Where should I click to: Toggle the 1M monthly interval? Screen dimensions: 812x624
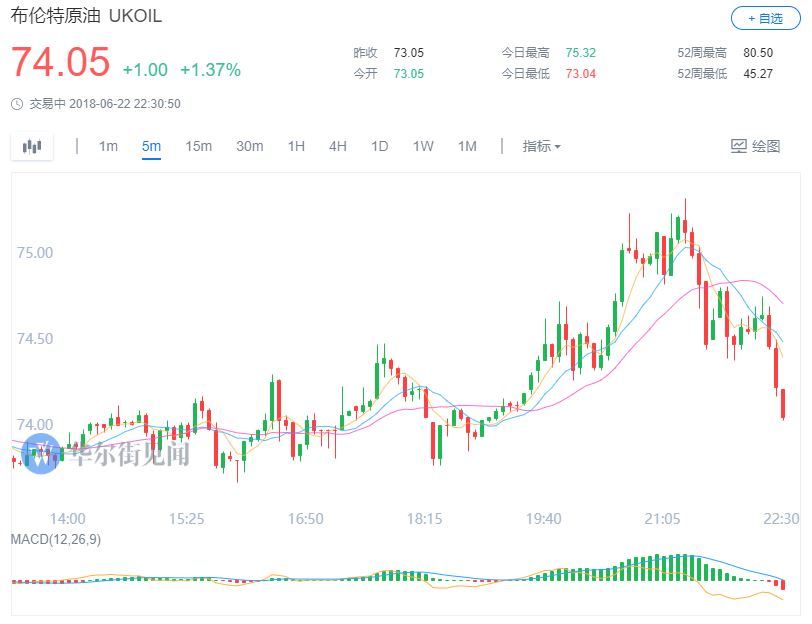click(x=466, y=145)
